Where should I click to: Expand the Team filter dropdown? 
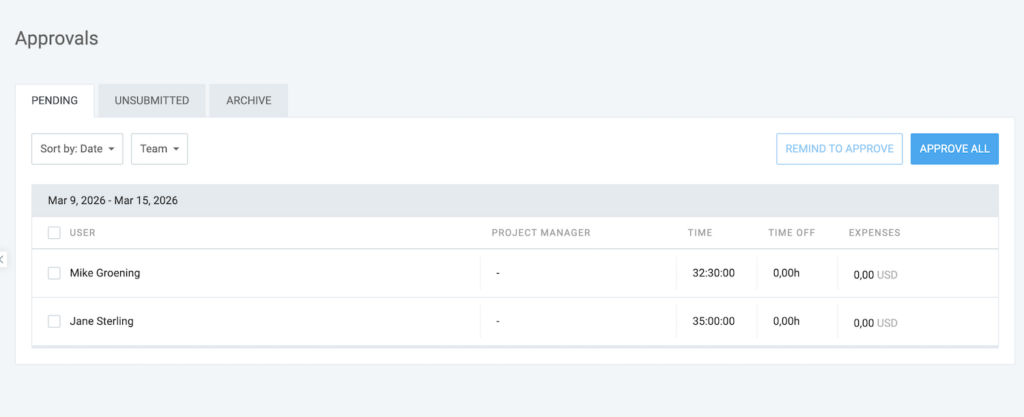[x=159, y=149]
